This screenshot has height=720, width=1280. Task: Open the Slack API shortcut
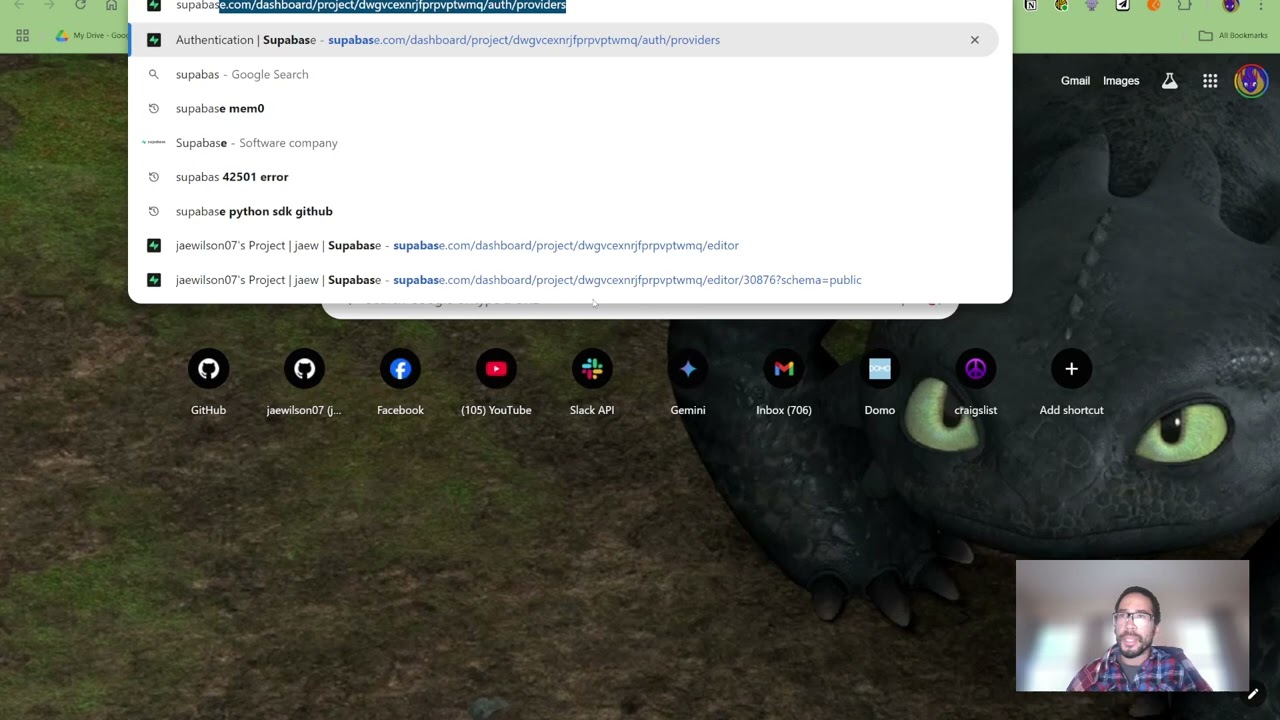(x=592, y=370)
